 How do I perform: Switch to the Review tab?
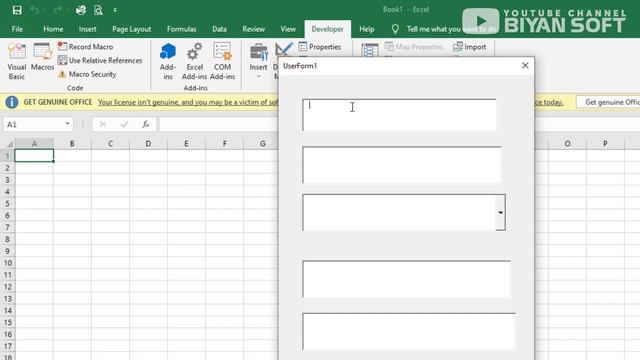[x=253, y=29]
